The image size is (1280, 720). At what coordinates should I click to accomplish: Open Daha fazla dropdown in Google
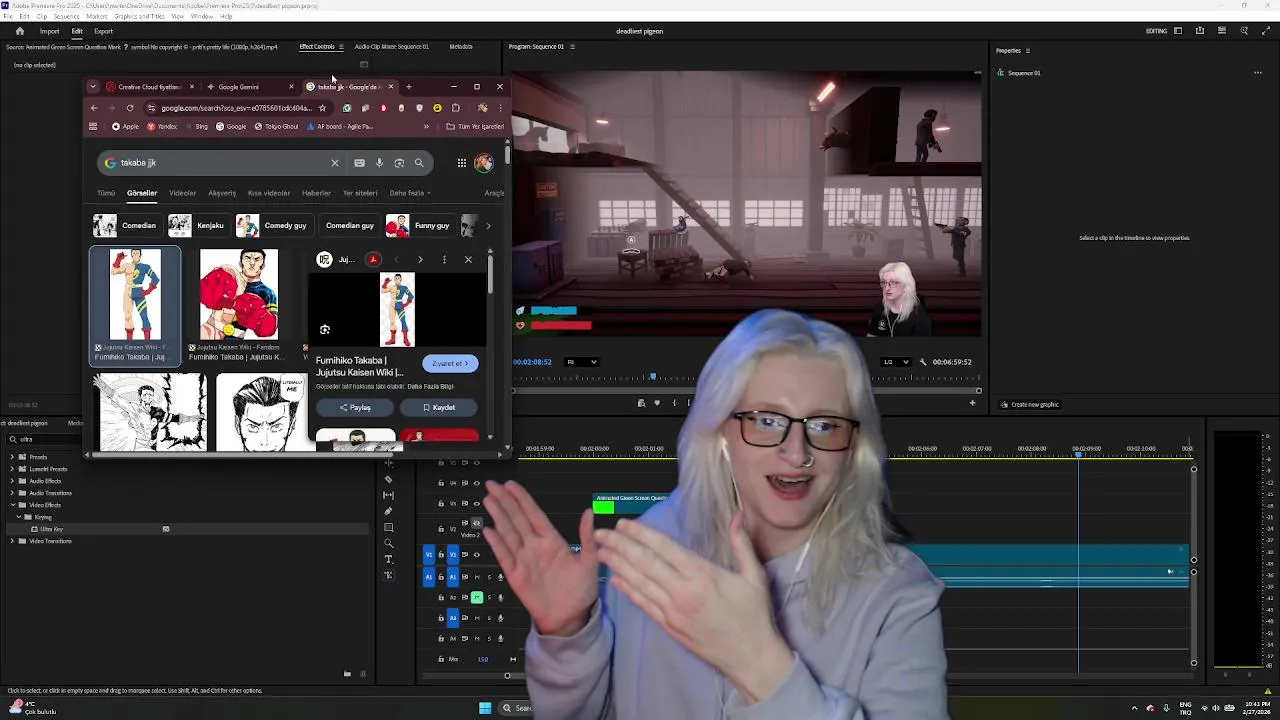click(409, 193)
